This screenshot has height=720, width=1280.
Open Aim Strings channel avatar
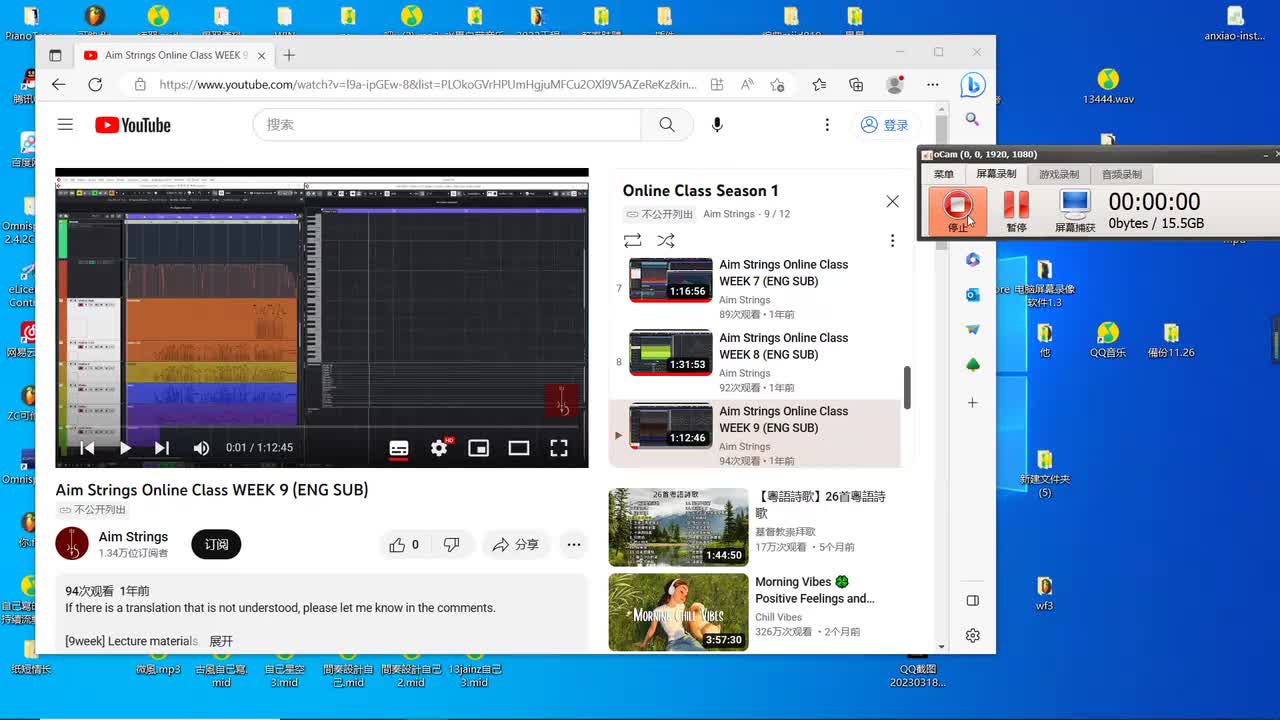(x=72, y=544)
